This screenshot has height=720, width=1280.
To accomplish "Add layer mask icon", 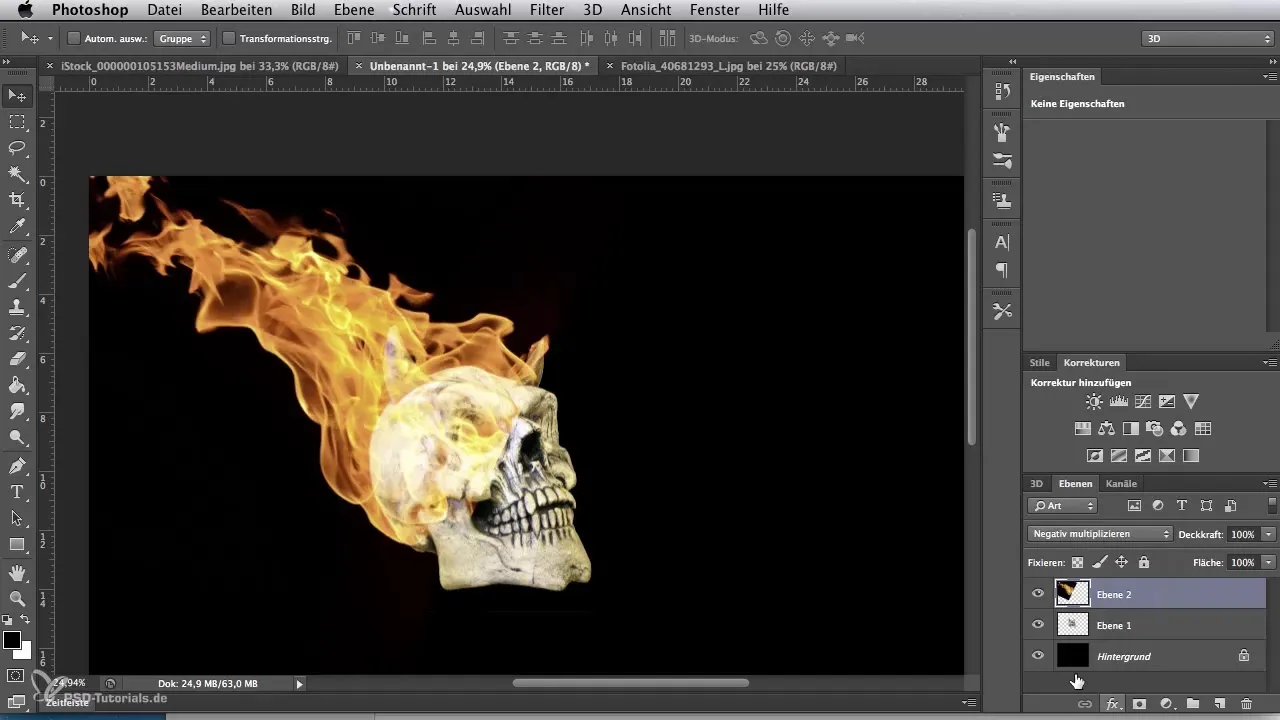I will [x=1139, y=704].
